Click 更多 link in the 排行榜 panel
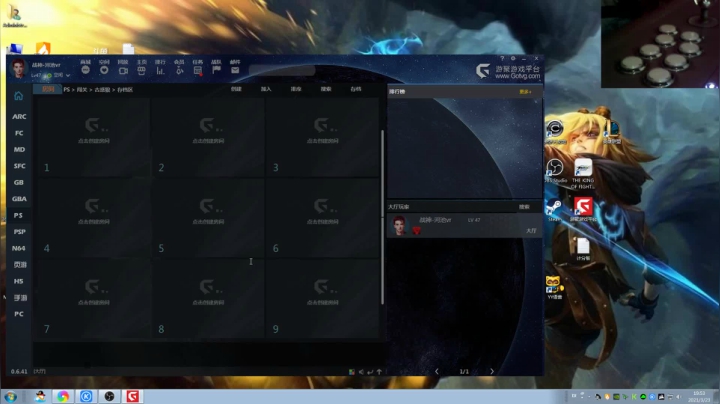720x404 pixels. click(x=525, y=92)
